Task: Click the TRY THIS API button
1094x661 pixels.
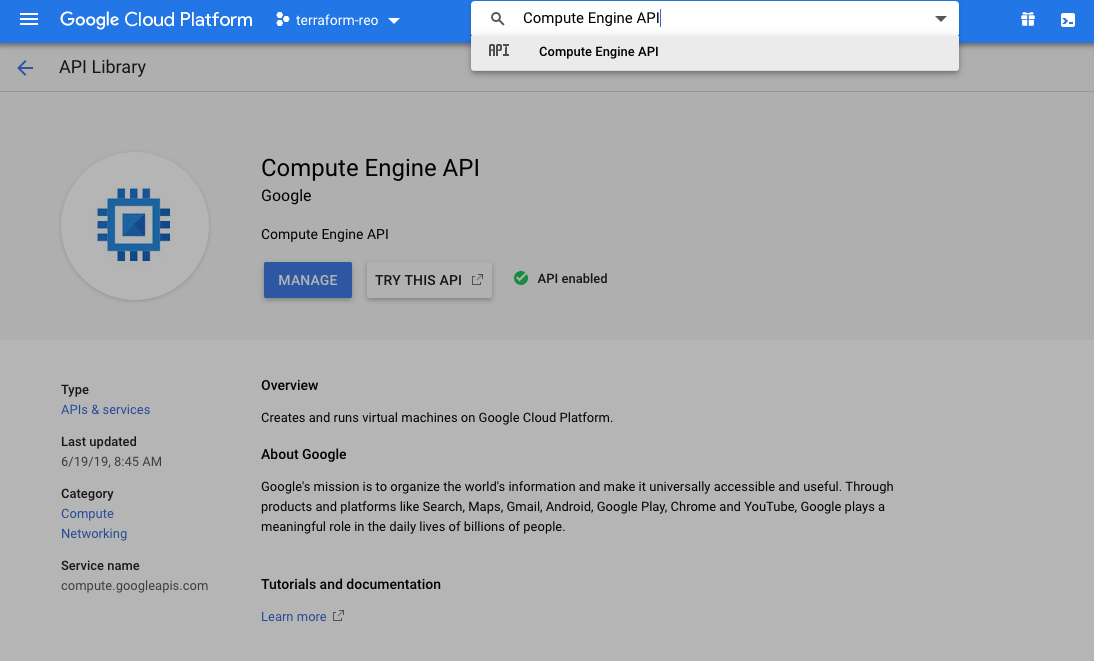Action: tap(429, 280)
